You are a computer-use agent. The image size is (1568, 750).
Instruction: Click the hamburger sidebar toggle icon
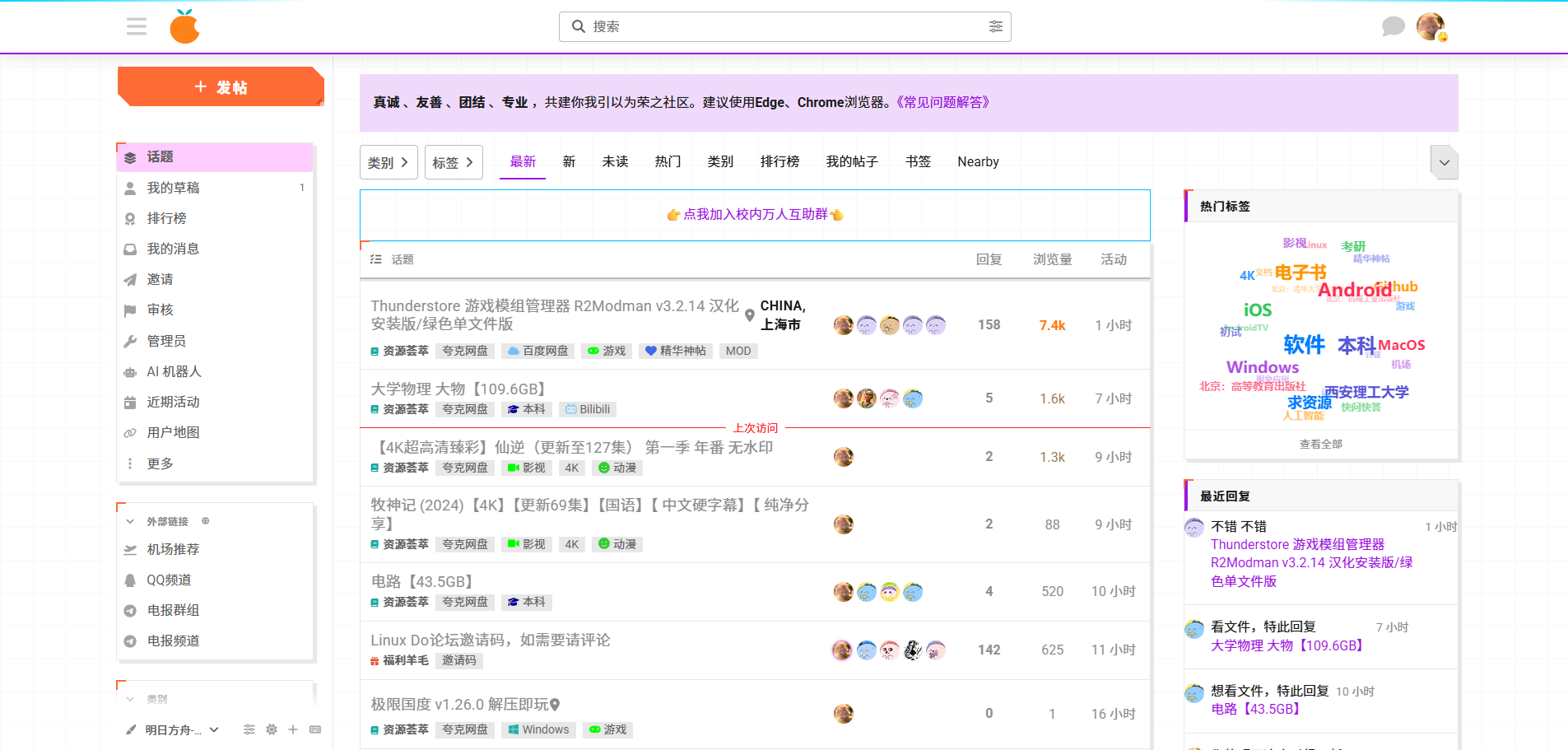click(137, 27)
